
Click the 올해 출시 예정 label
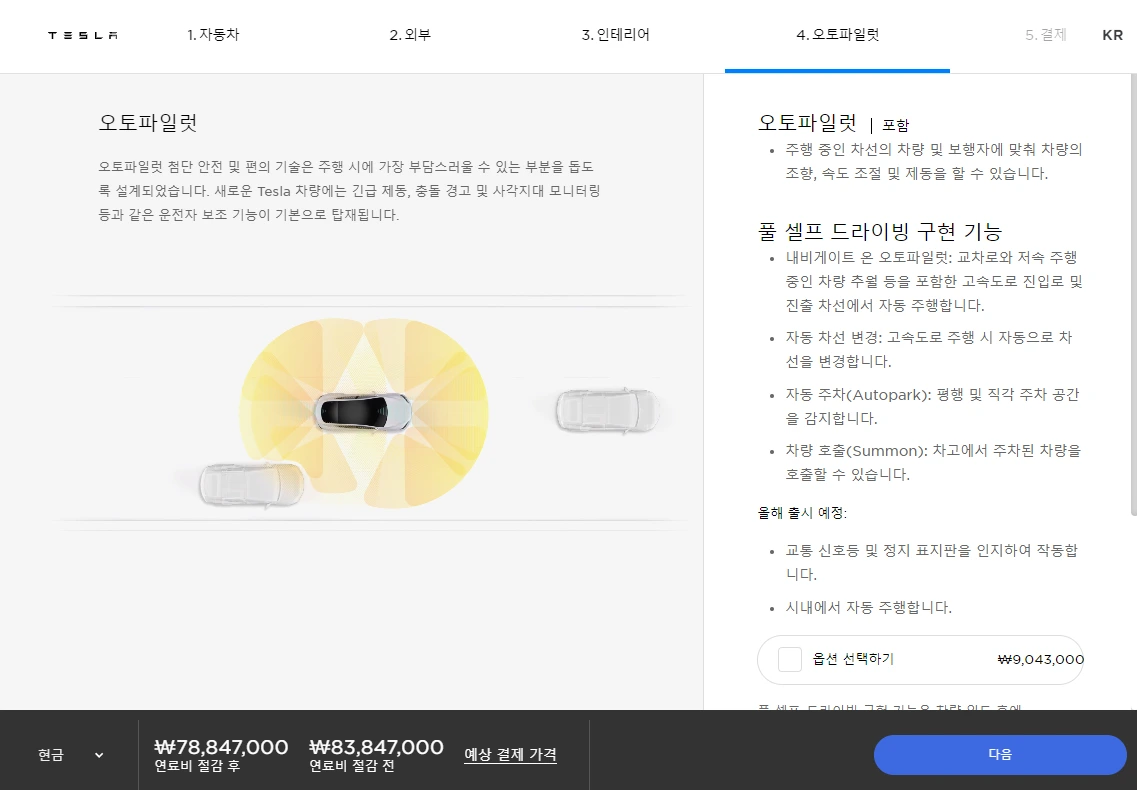pos(802,513)
